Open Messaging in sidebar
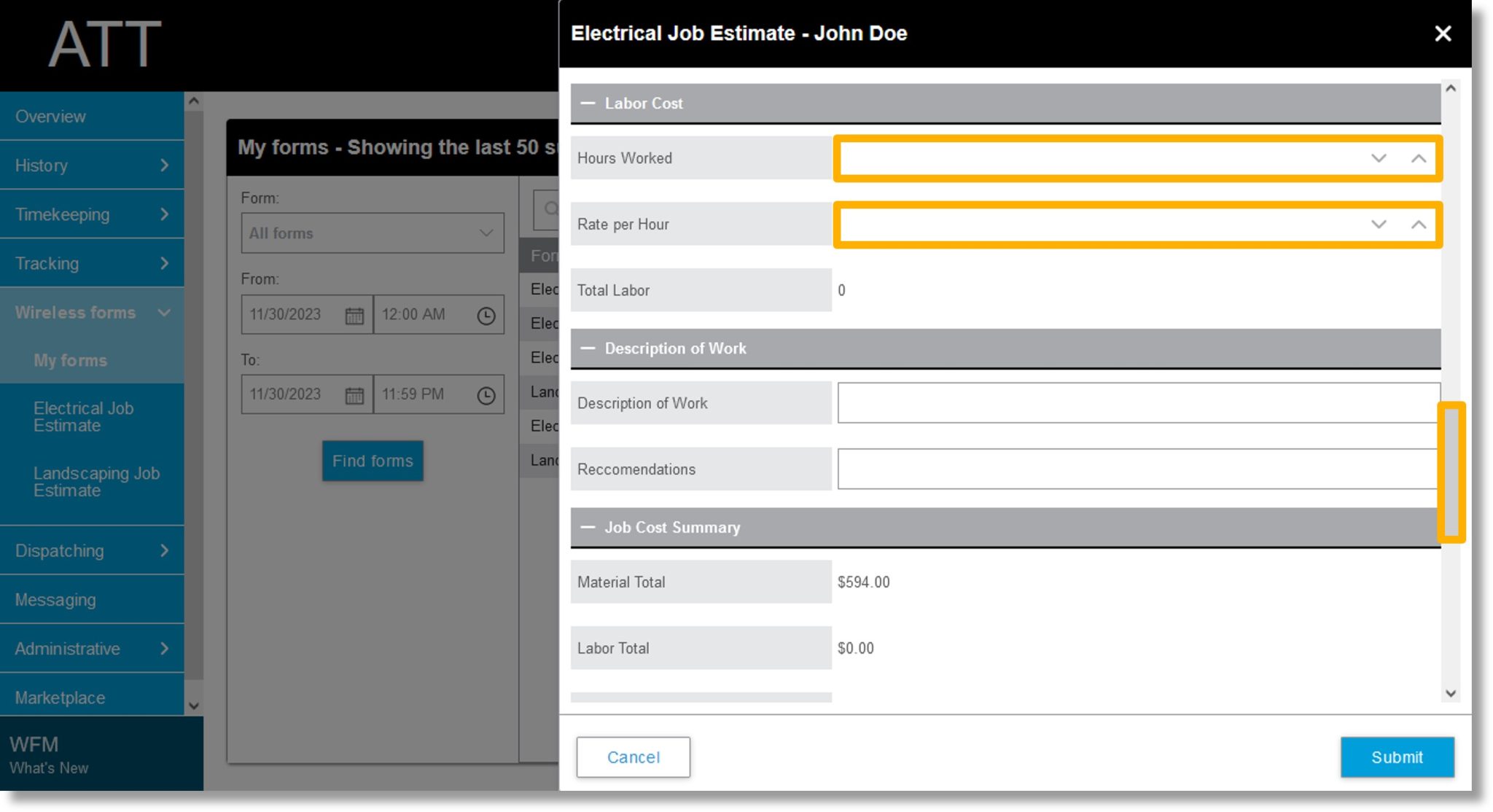 [92, 599]
